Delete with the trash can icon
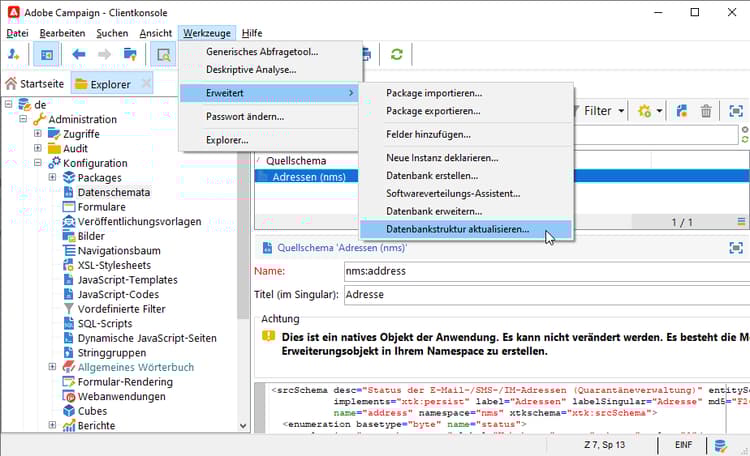Screen dimensions: 750x456 [x=706, y=111]
